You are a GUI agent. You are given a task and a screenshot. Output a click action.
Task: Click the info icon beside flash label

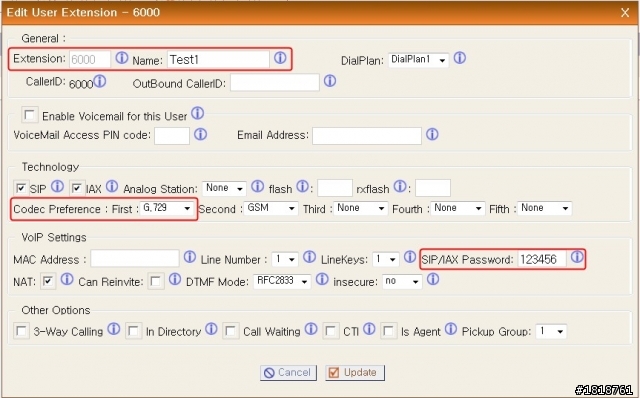click(x=302, y=186)
